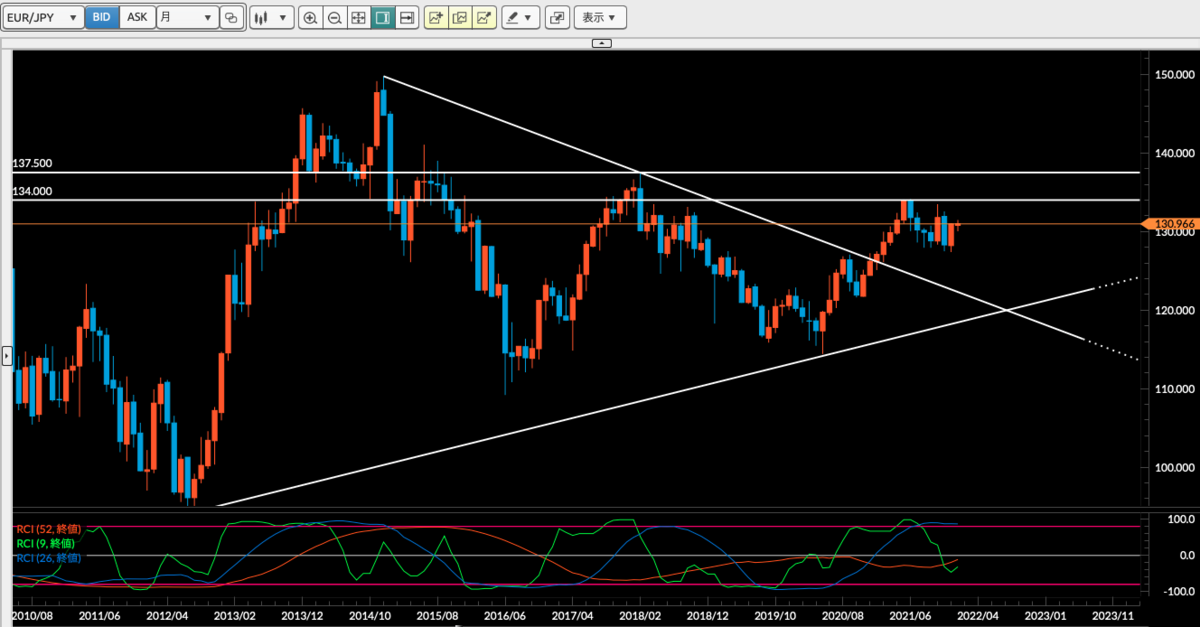Click the 150.000 price axis label
The width and height of the screenshot is (1200, 627).
[x=1173, y=75]
